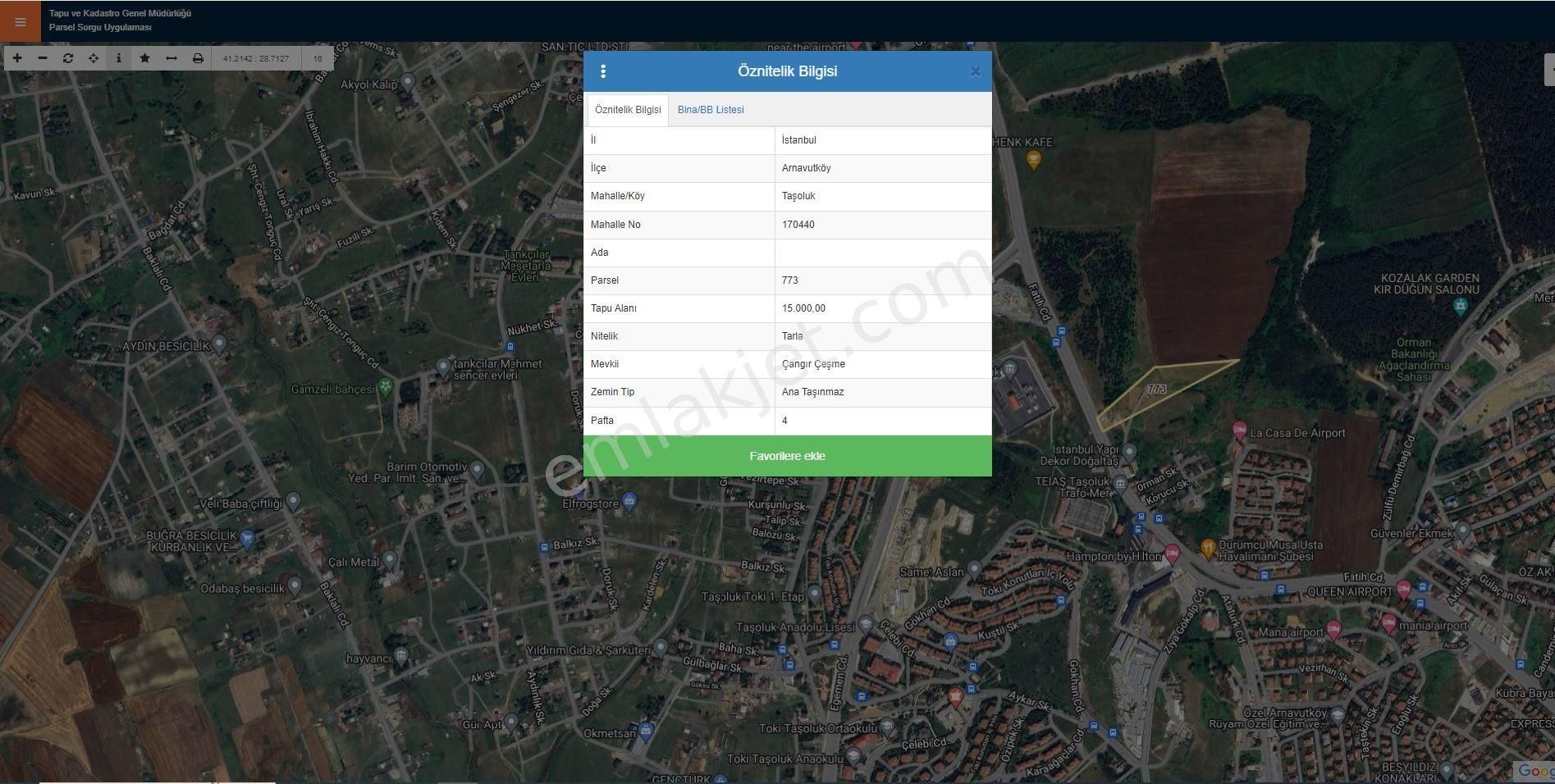Select the Gür Apt place marker
This screenshot has width=1555, height=784.
pyautogui.click(x=511, y=722)
